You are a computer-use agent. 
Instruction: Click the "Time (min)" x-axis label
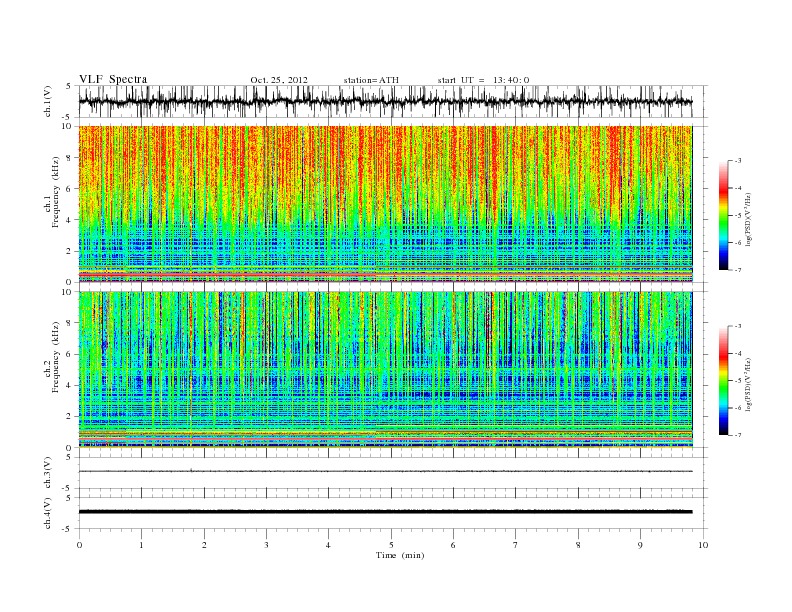(x=400, y=555)
